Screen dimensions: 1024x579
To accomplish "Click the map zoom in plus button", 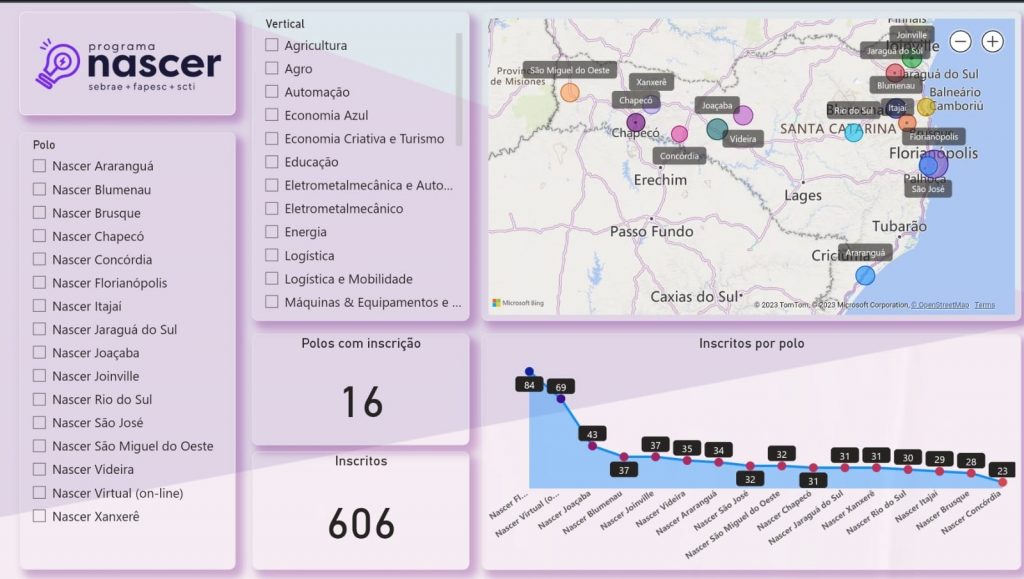I will click(x=992, y=41).
